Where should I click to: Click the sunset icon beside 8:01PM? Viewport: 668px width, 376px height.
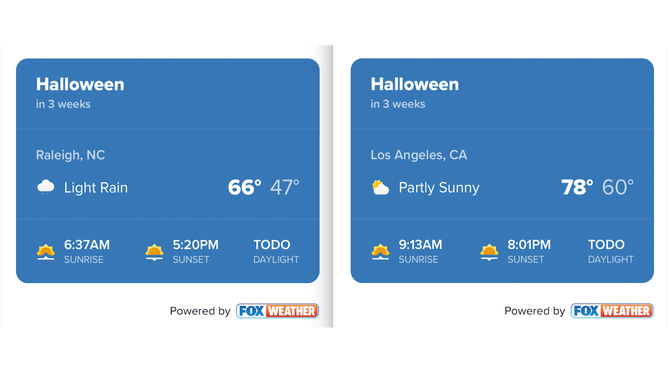click(x=489, y=252)
